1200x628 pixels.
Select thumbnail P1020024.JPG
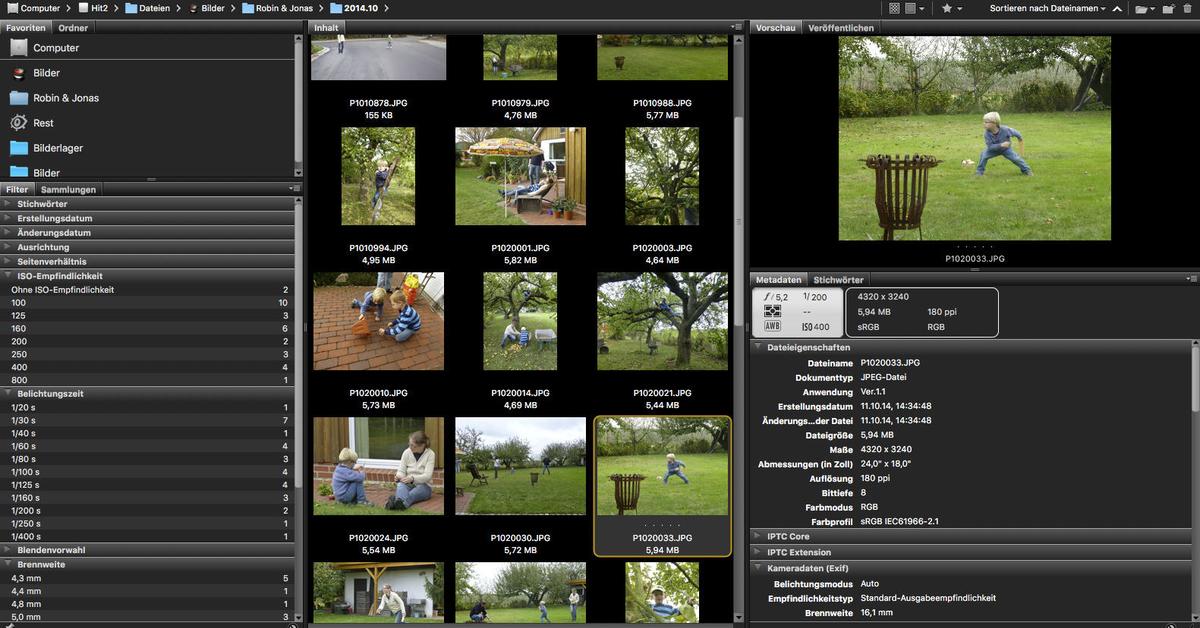pos(378,466)
